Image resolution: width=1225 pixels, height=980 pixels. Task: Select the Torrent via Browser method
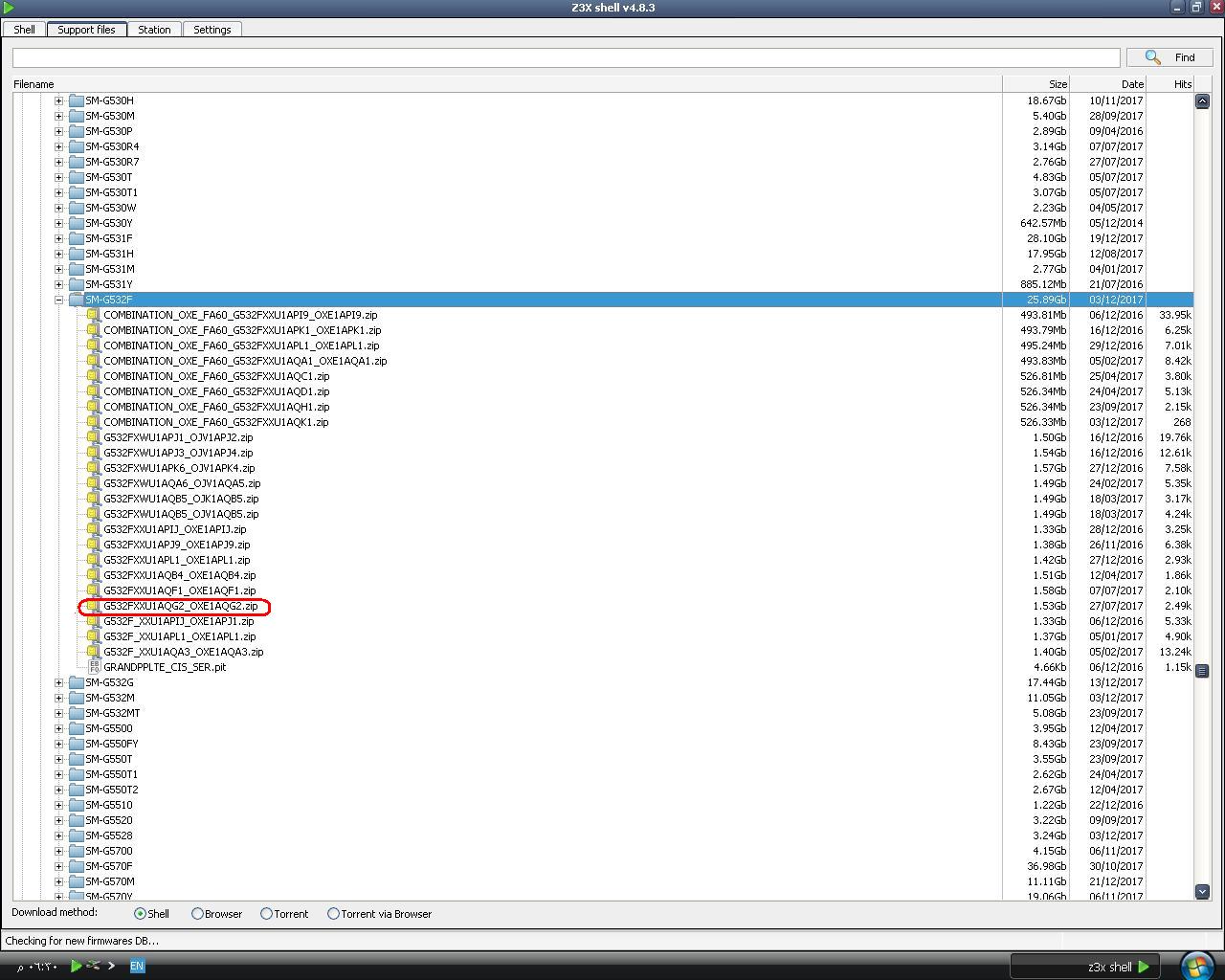334,914
